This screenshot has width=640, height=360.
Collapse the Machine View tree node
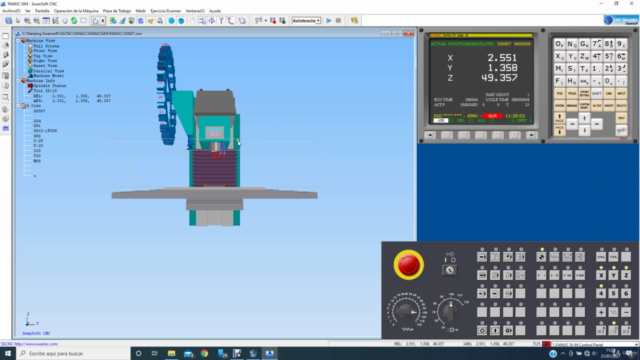pos(18,41)
